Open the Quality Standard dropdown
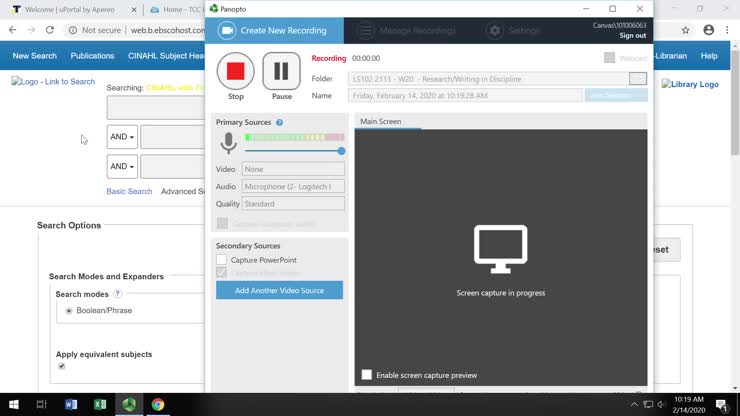Image resolution: width=740 pixels, height=416 pixels. 293,204
